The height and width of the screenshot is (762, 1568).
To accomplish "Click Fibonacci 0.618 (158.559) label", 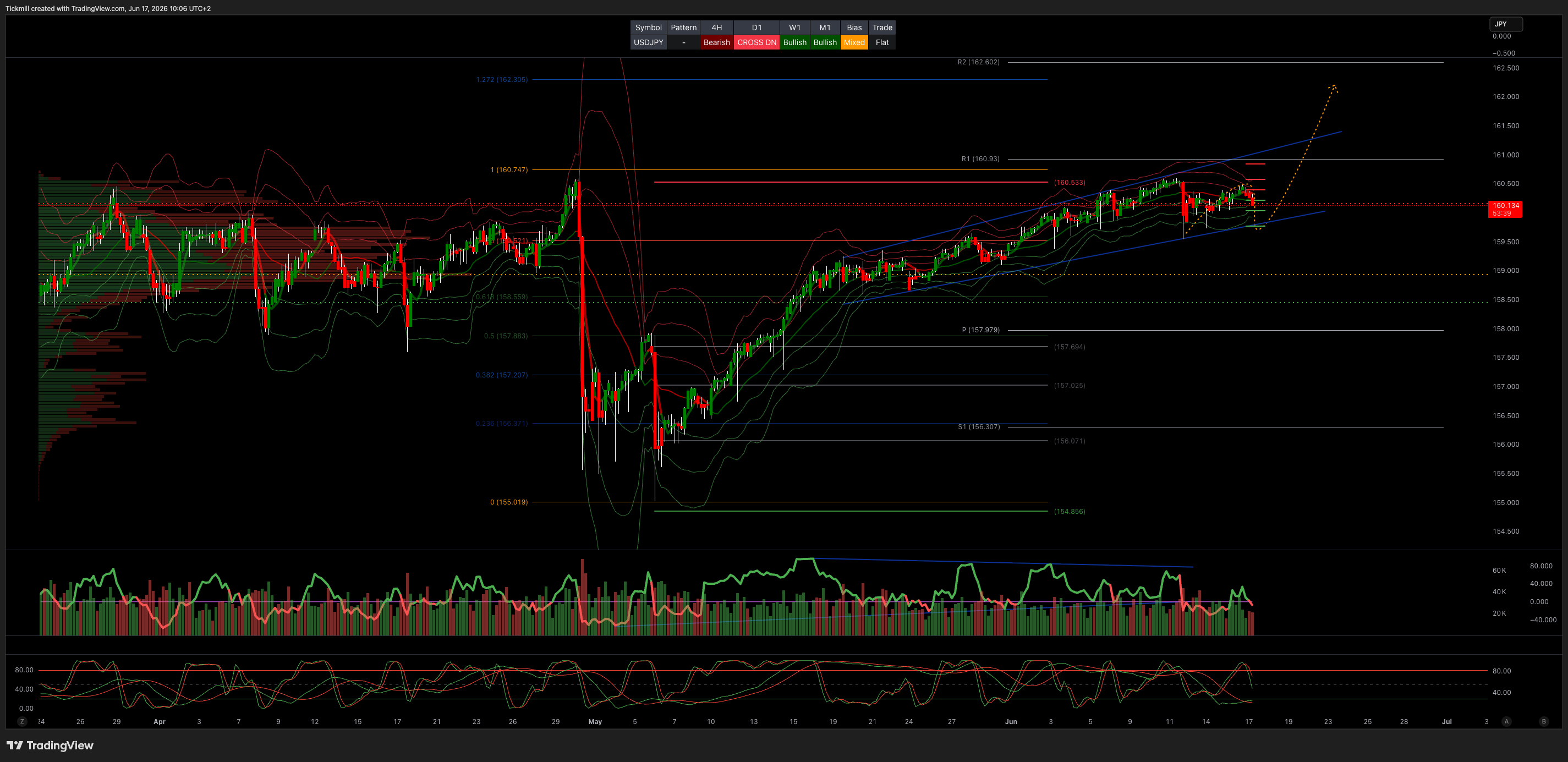I will 502,297.
